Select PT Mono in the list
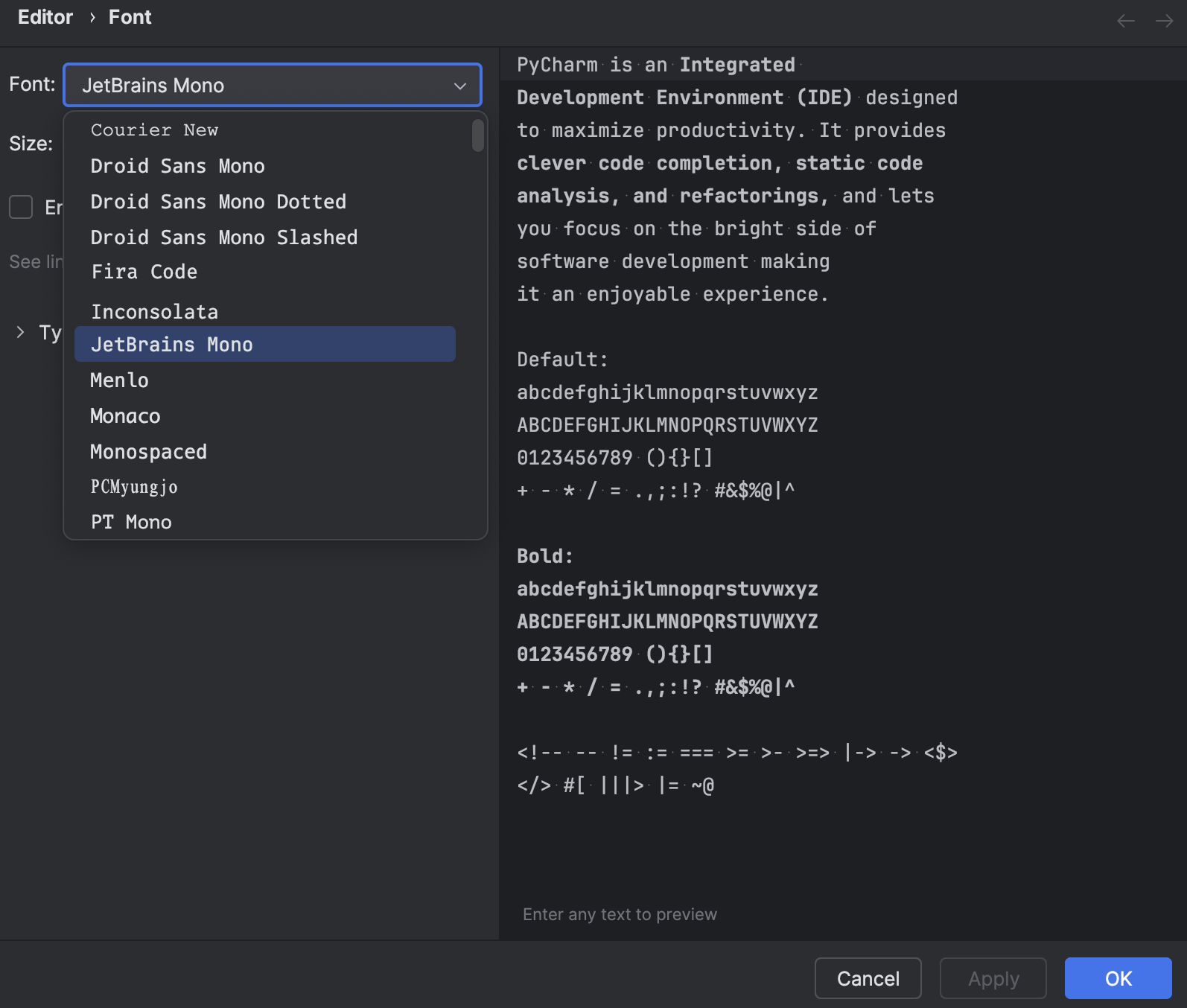This screenshot has height=1008, width=1187. pyautogui.click(x=265, y=522)
